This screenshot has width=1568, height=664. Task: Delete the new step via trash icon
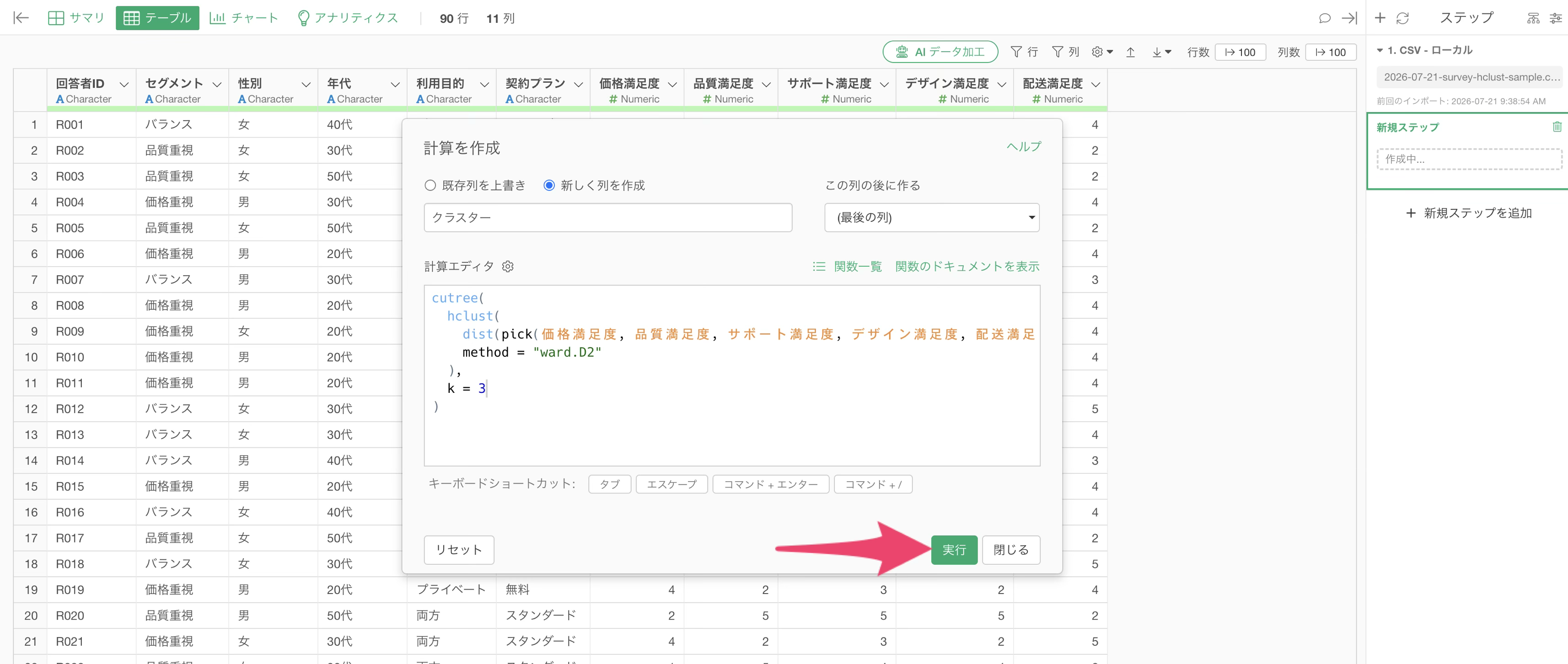click(1557, 127)
